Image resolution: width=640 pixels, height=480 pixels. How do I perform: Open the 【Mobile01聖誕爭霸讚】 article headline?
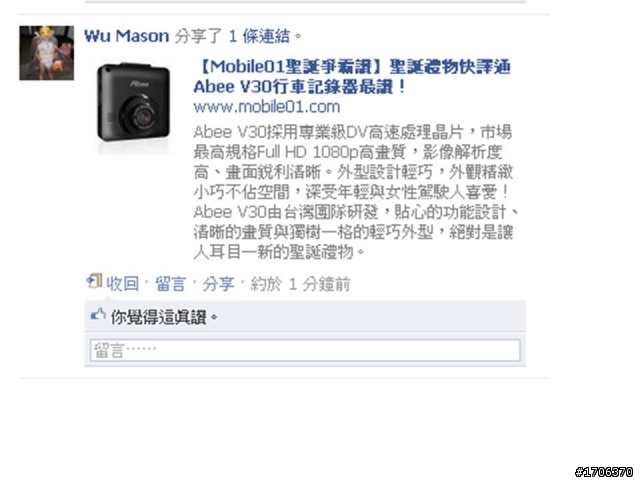pyautogui.click(x=352, y=67)
